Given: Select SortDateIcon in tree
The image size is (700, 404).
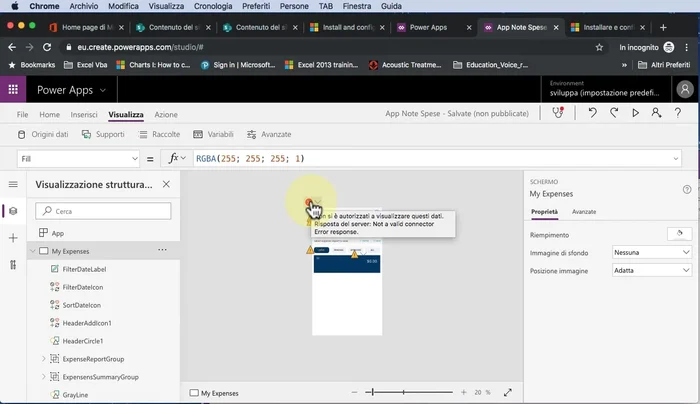Looking at the screenshot, I should tap(82, 305).
